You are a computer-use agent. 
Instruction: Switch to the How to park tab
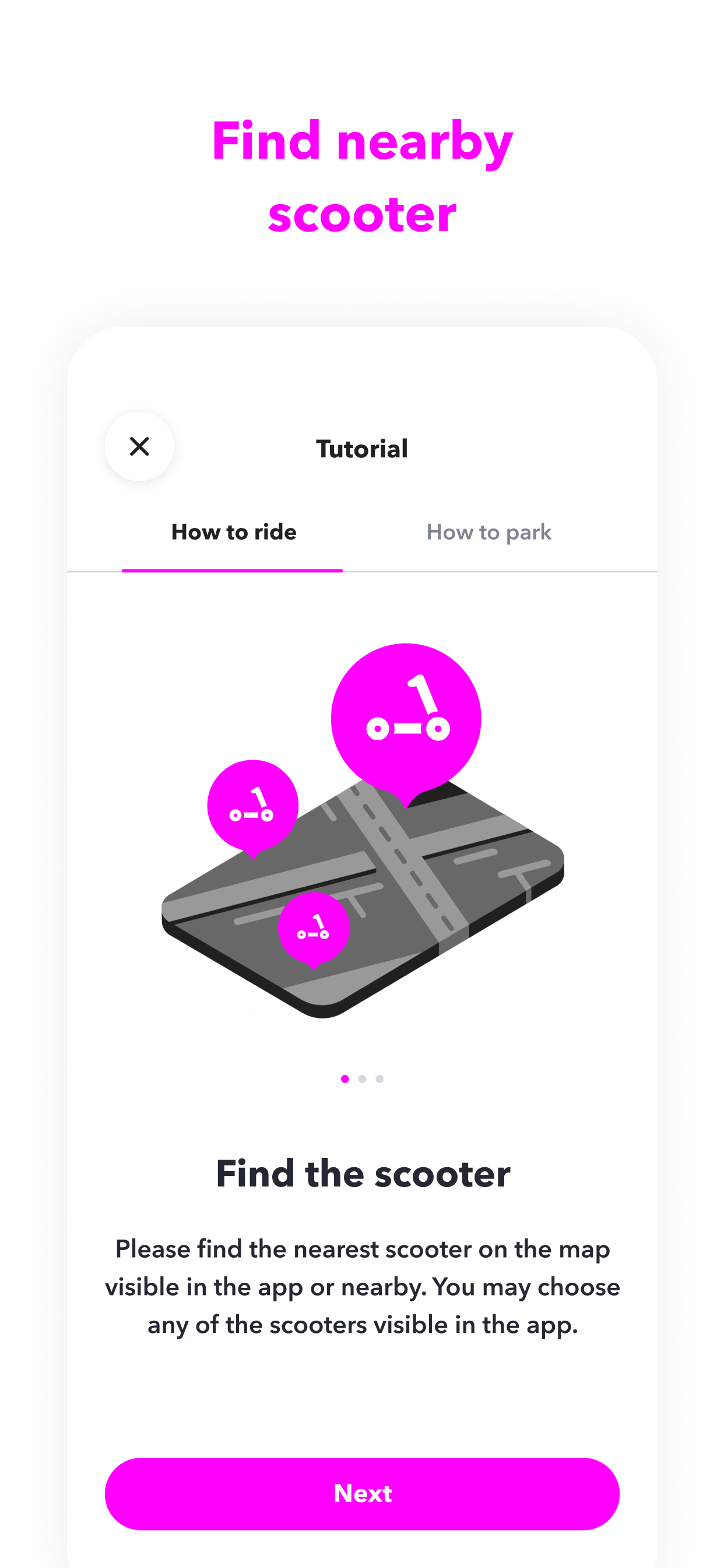click(488, 532)
